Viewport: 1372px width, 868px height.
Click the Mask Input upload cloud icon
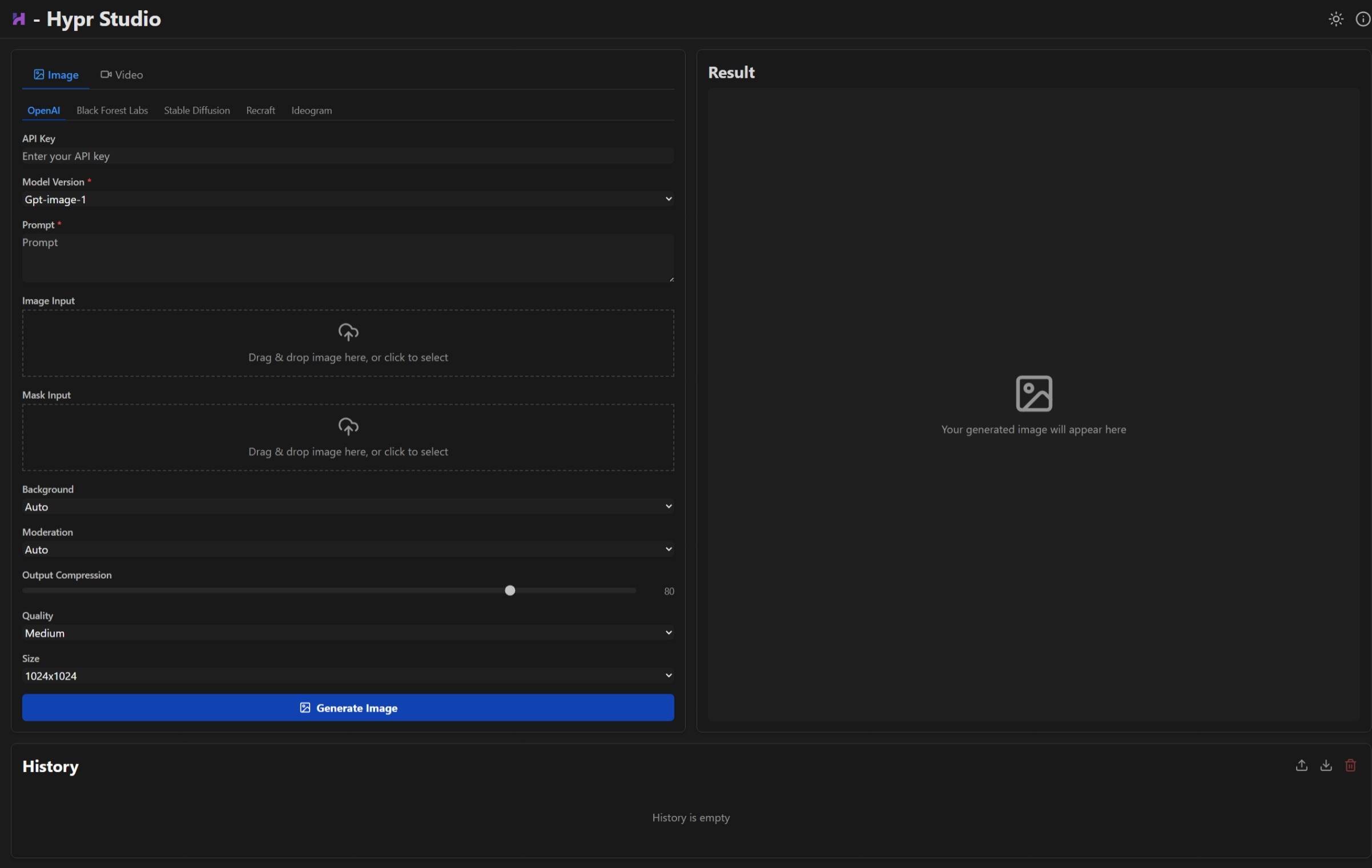(x=348, y=426)
